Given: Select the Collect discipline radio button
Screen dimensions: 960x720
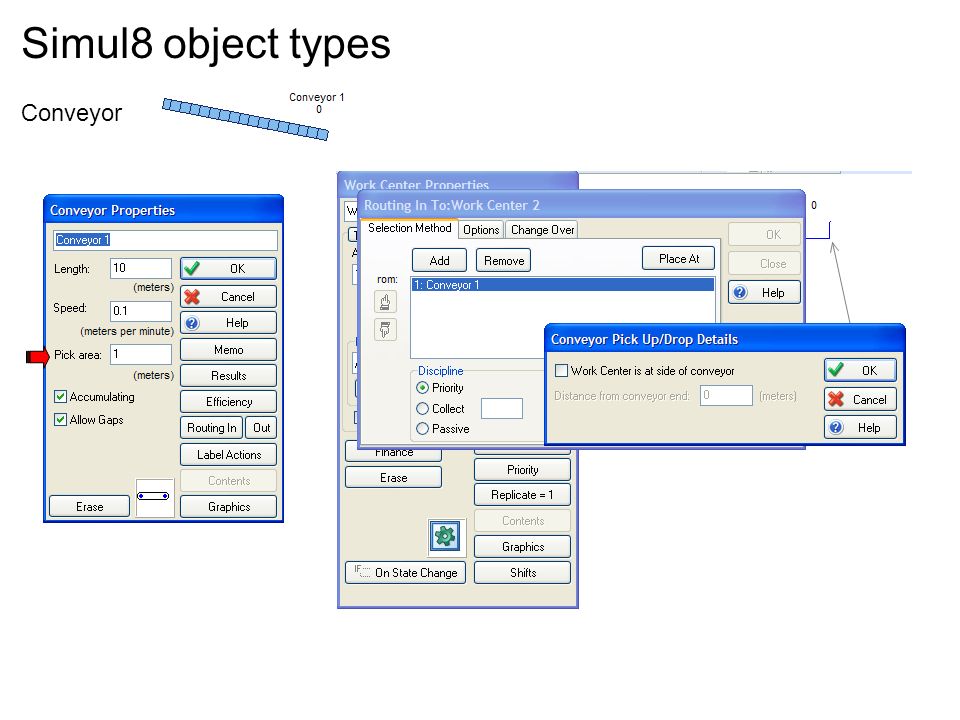Looking at the screenshot, I should coord(422,408).
